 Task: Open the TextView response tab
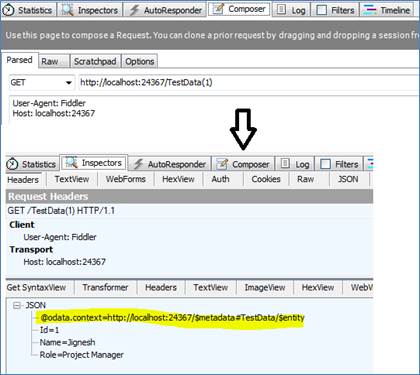pyautogui.click(x=211, y=288)
